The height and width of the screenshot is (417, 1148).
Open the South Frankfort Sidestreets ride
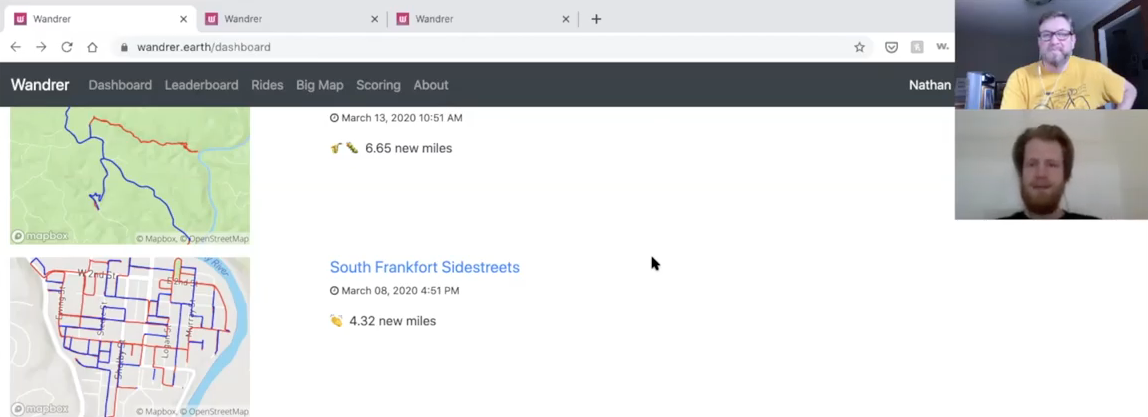pyautogui.click(x=425, y=267)
